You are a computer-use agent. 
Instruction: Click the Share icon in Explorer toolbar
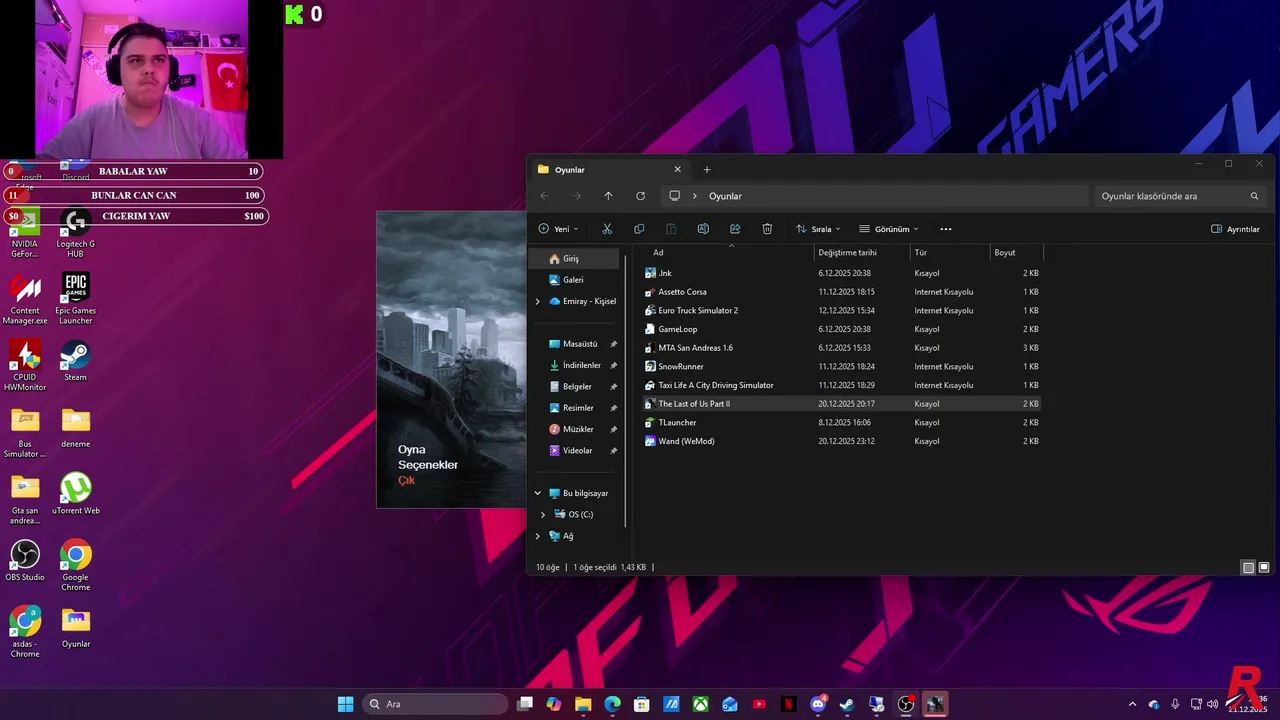pyautogui.click(x=735, y=229)
